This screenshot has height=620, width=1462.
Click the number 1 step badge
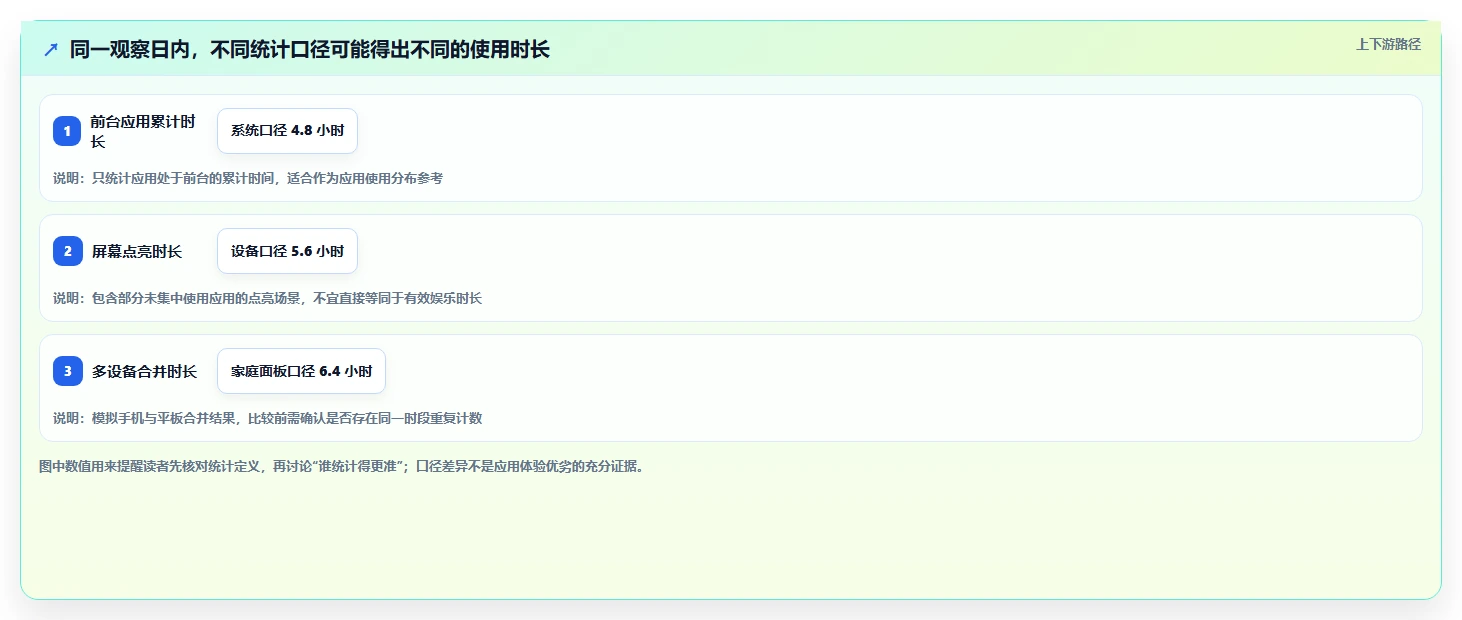coord(67,131)
